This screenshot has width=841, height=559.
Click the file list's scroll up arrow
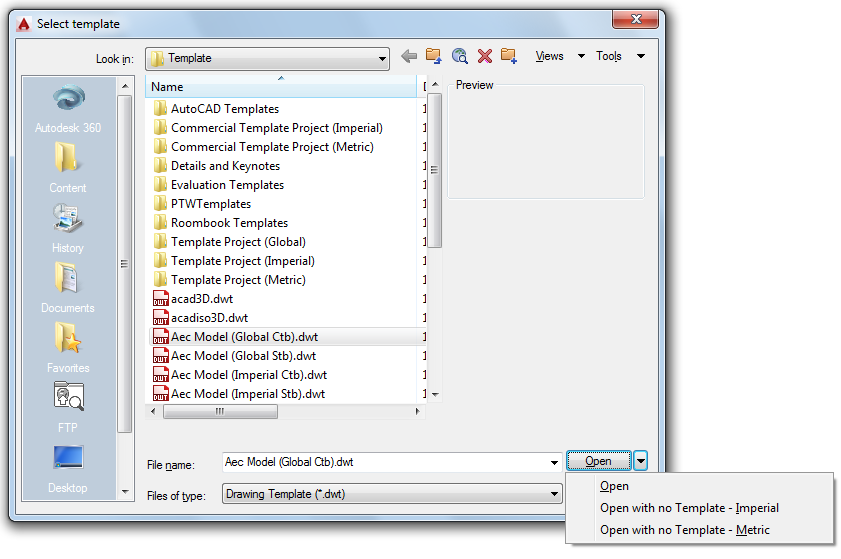coord(435,84)
